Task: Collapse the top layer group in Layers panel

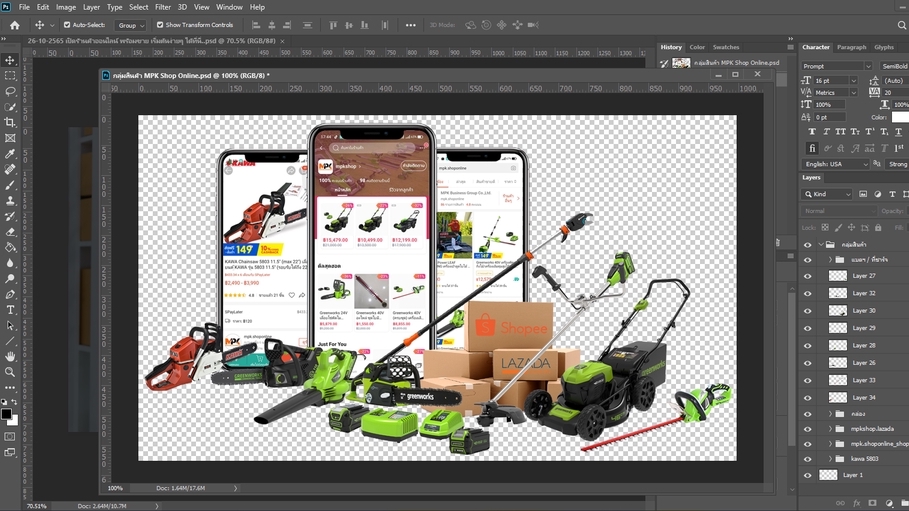Action: click(821, 245)
